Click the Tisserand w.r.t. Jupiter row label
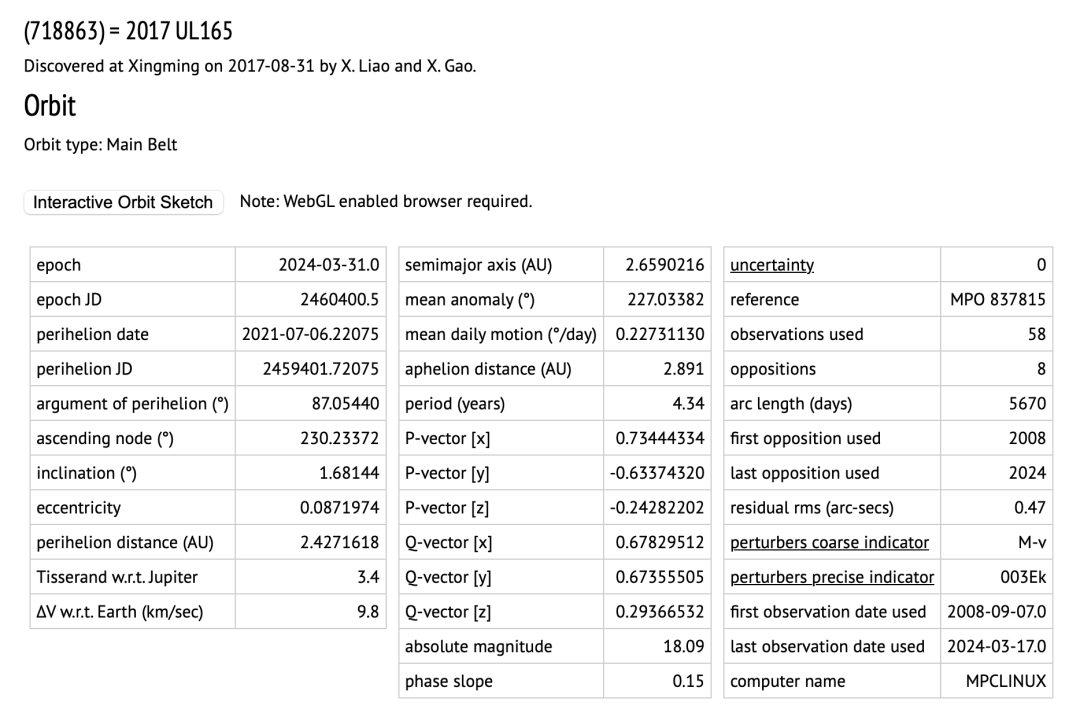Screen dimensions: 1080x717 [x=117, y=577]
